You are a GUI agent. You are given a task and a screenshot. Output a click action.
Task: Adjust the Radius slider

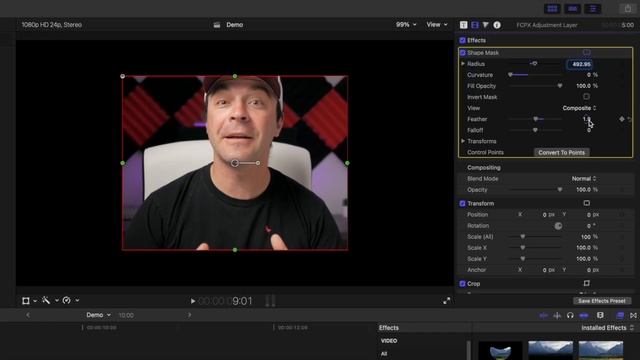pyautogui.click(x=535, y=64)
